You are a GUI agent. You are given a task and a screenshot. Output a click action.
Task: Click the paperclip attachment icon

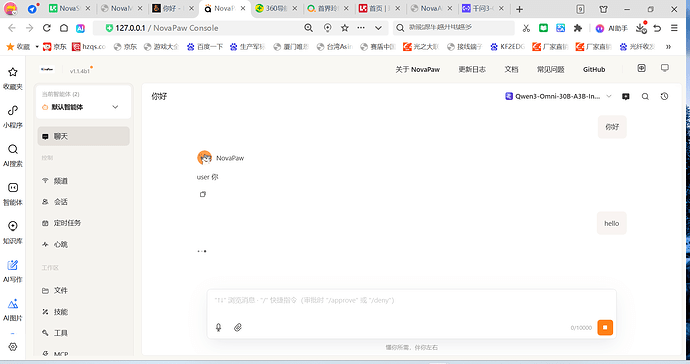click(238, 327)
